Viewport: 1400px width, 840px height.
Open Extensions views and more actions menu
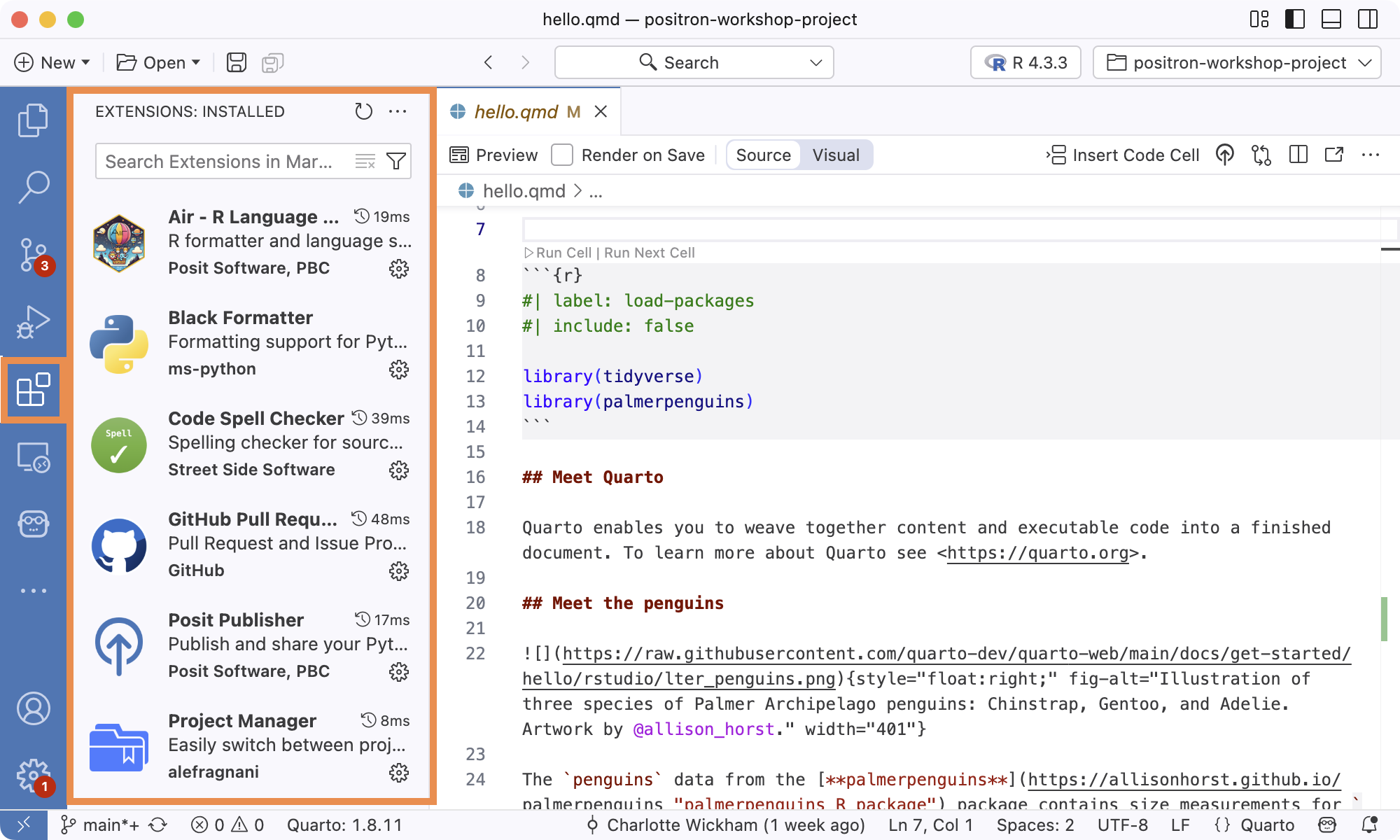pos(398,111)
